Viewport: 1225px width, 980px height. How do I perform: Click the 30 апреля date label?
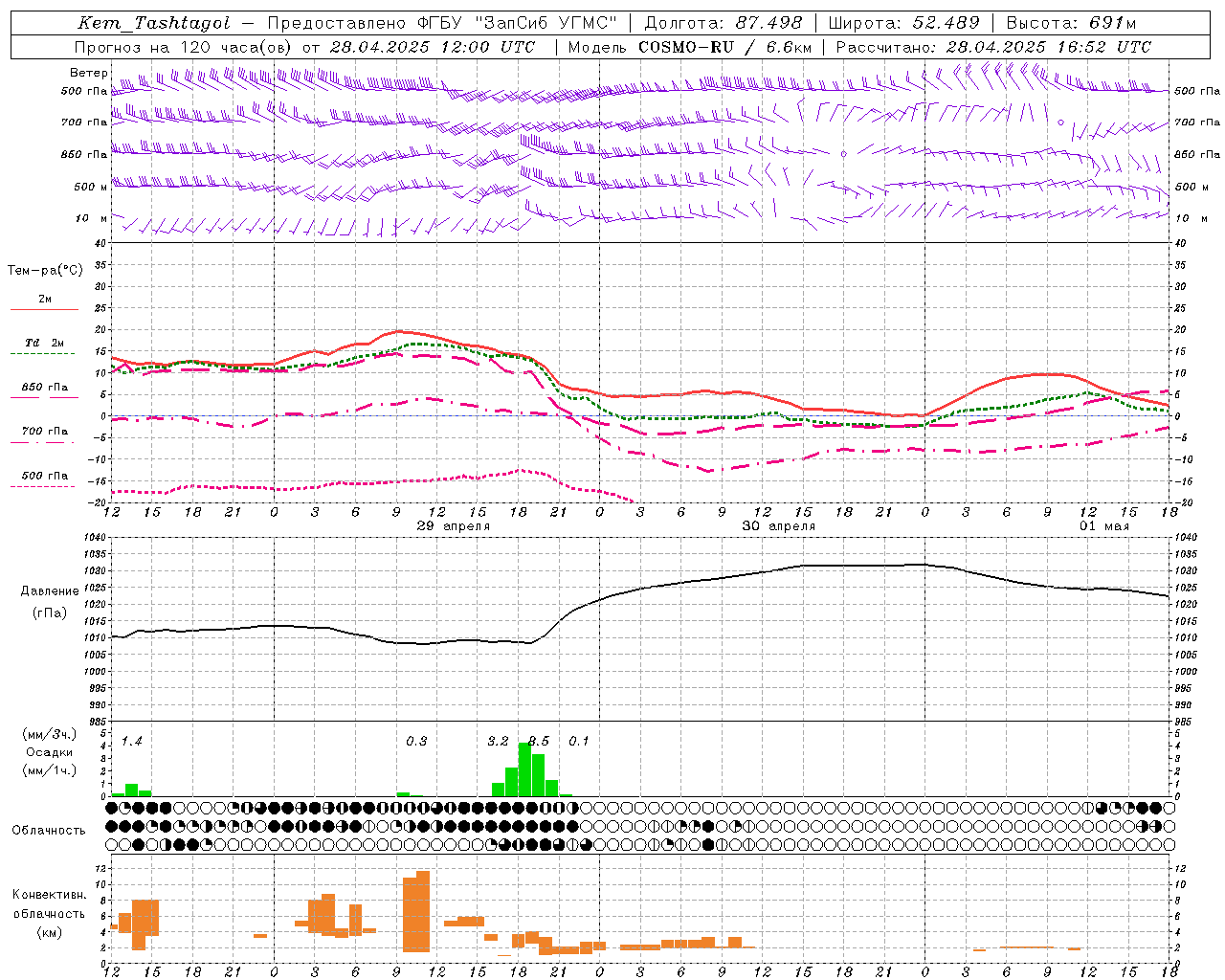(x=779, y=526)
